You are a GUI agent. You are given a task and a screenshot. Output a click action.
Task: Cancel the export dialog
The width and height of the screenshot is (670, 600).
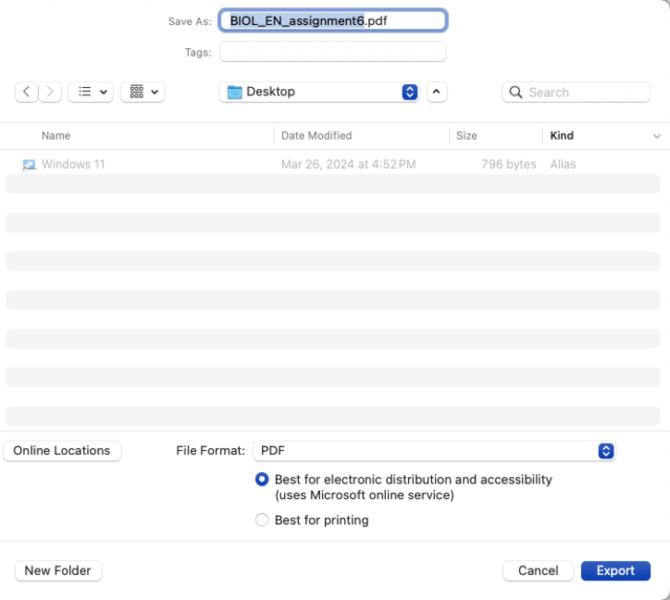[538, 571]
